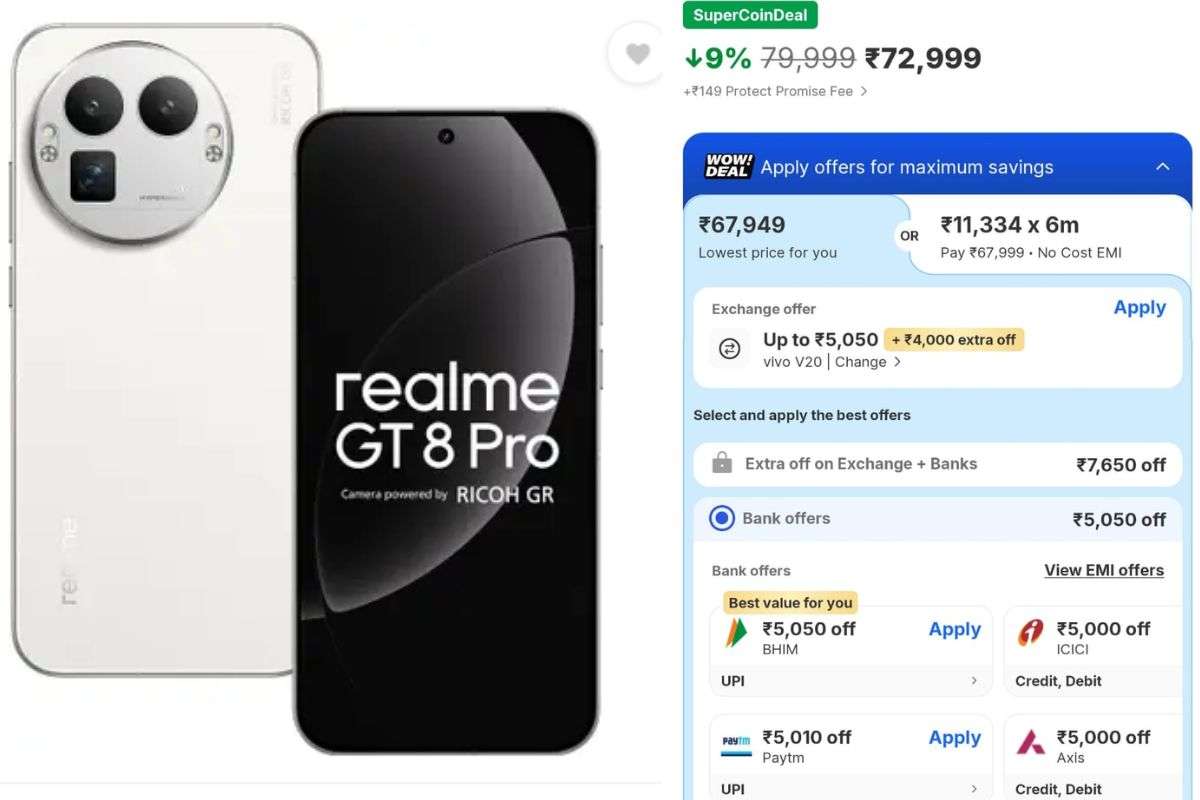This screenshot has height=800, width=1200.
Task: Click the SuperCoinDeal badge
Action: [x=750, y=15]
